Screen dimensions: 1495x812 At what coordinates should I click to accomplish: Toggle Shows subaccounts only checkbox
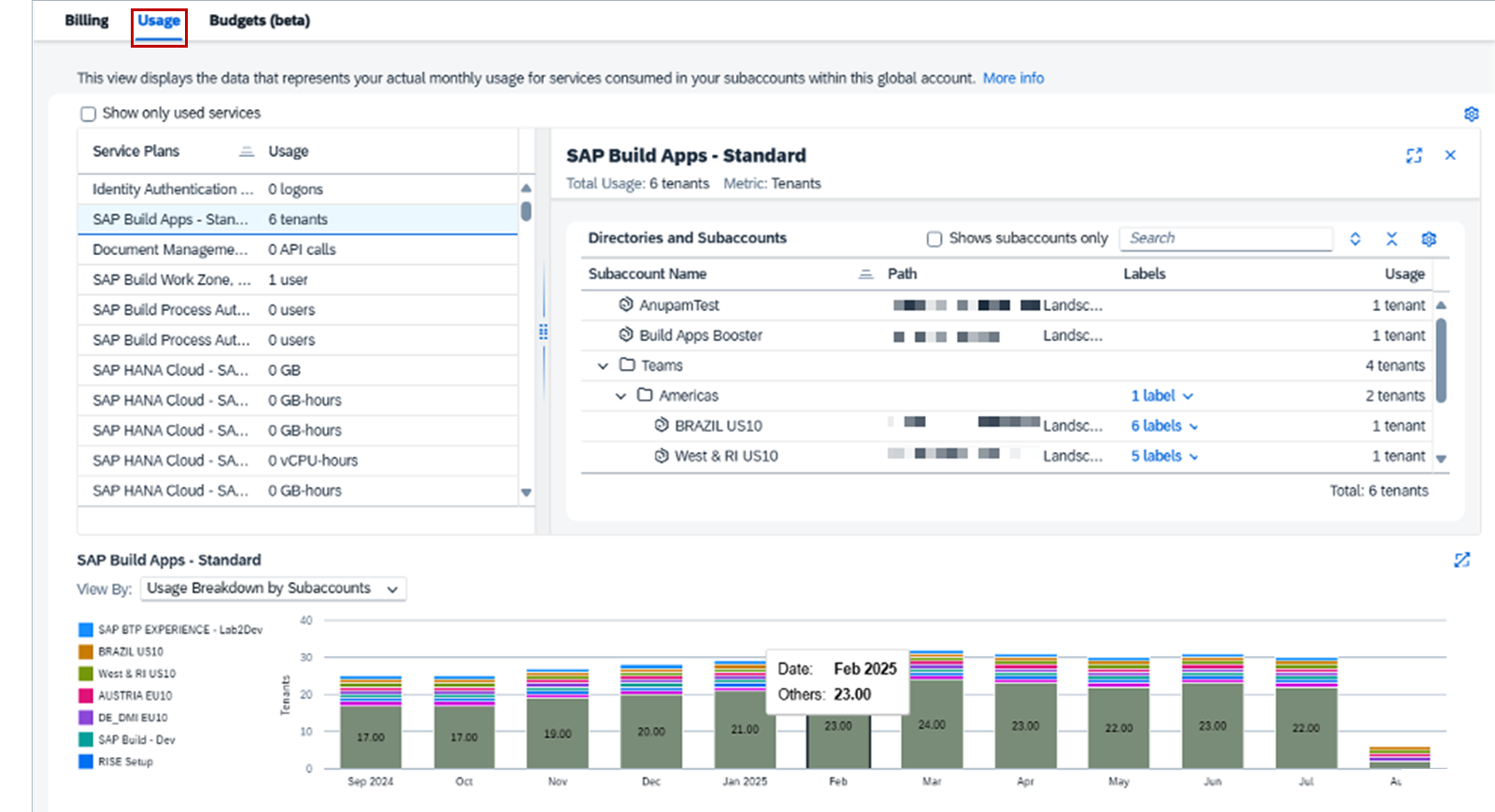pos(934,239)
